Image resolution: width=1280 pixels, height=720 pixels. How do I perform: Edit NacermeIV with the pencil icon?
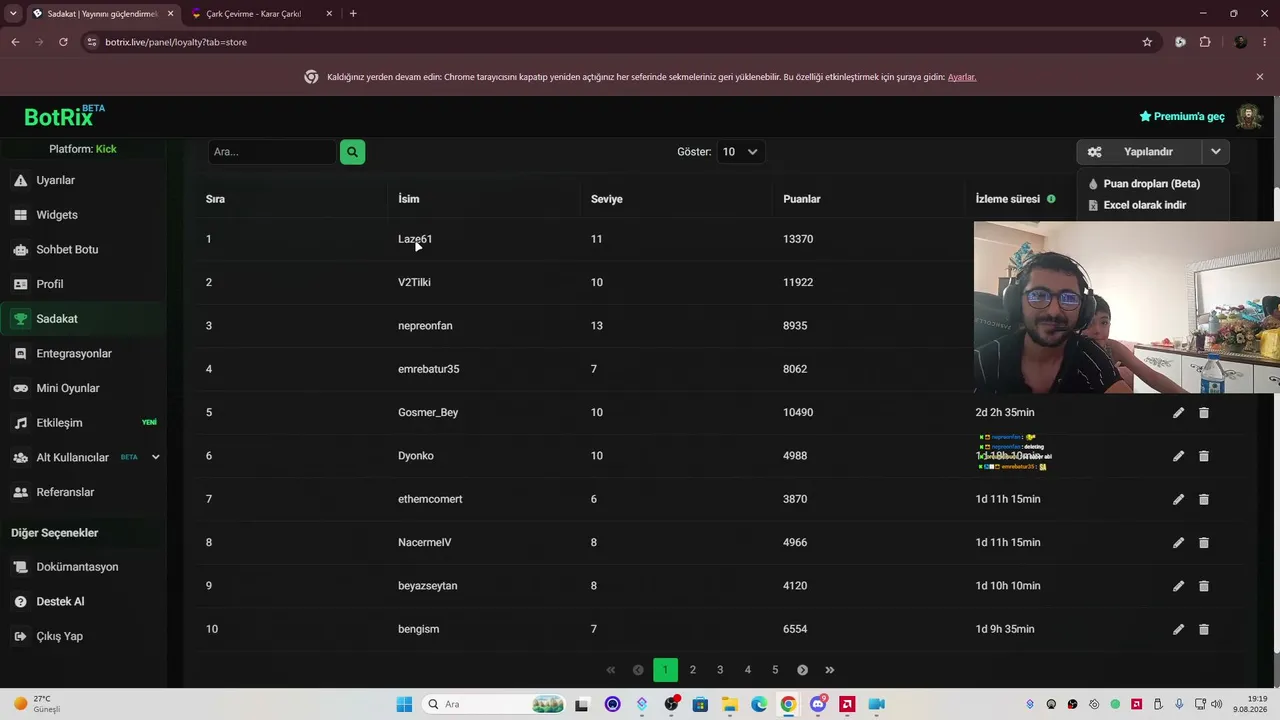tap(1178, 543)
